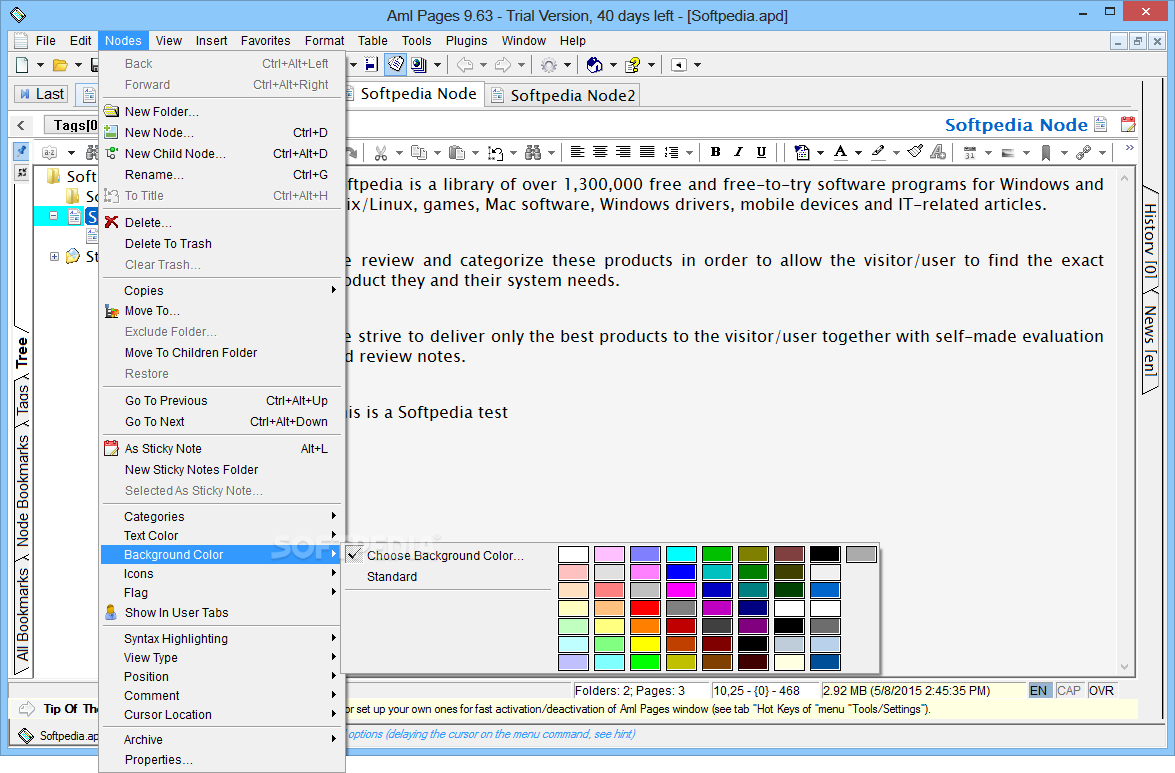Viewport: 1175px width, 773px height.
Task: Select Standard background color option
Action: (x=446, y=577)
